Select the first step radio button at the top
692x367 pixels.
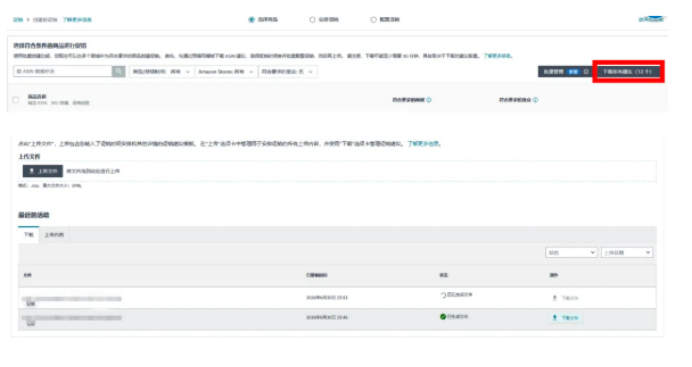[252, 19]
